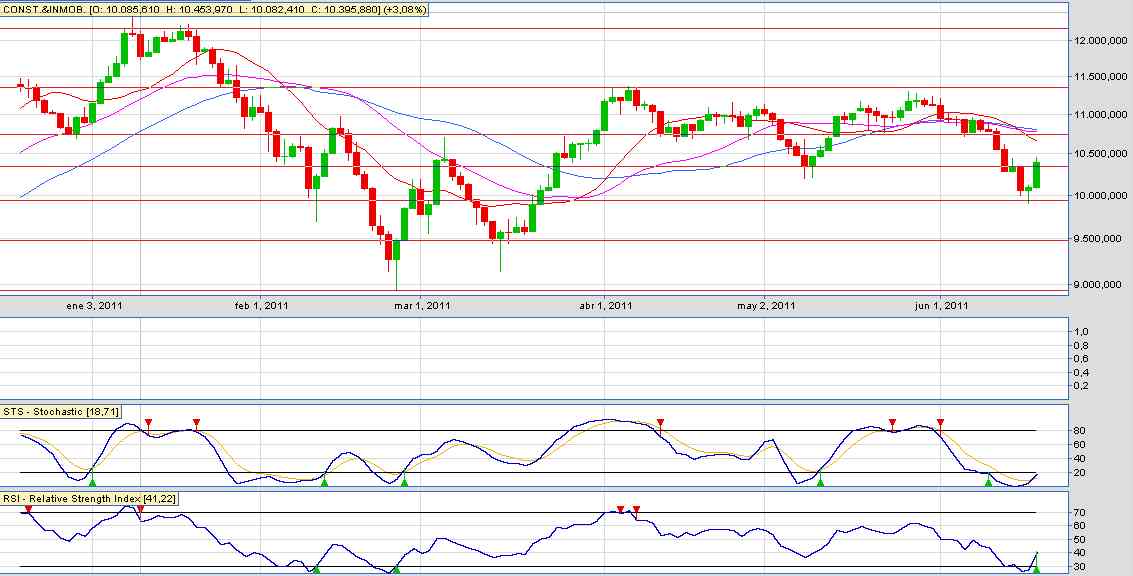Click the jun 1, 2011 date label
Screen dimensions: 1133x576
[x=941, y=306]
